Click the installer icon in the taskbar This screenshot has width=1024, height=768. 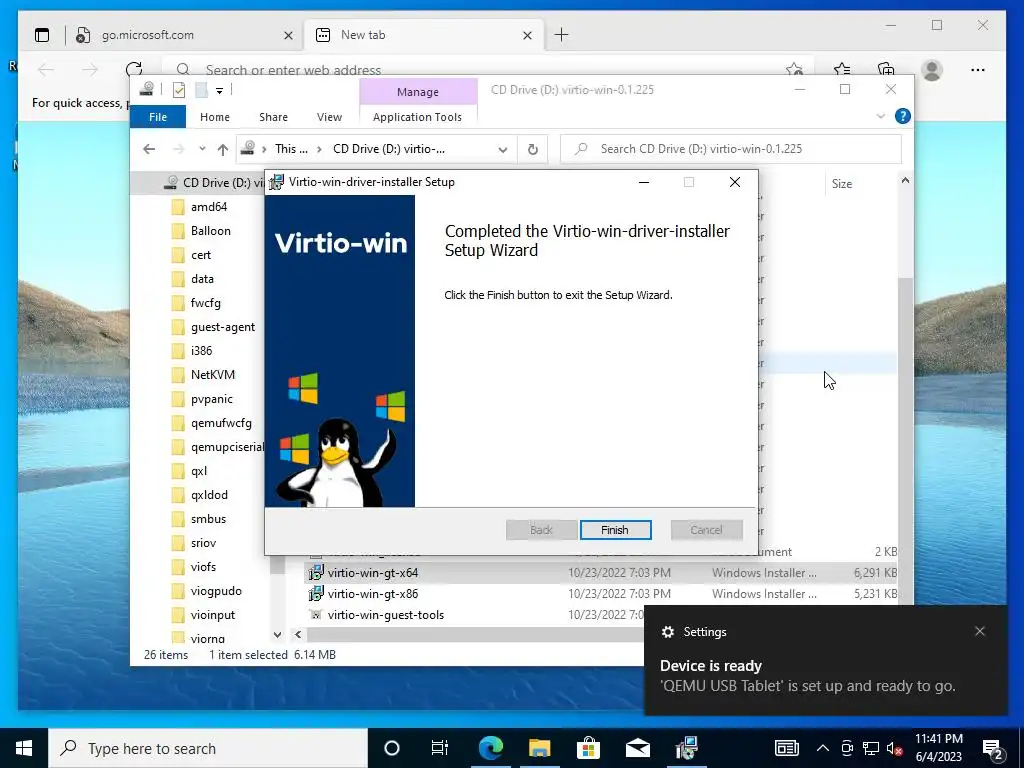coord(686,748)
